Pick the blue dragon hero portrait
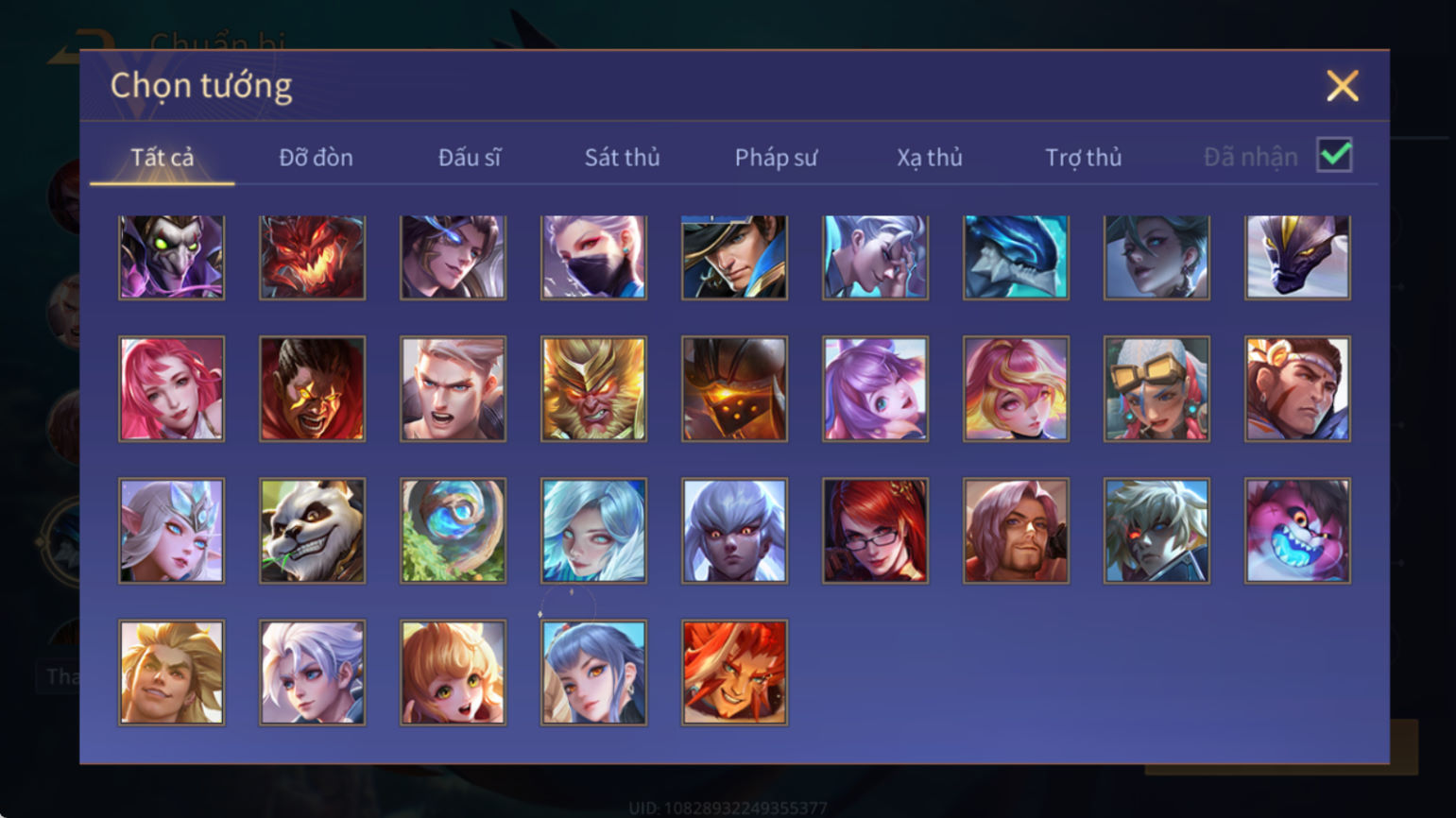This screenshot has height=818, width=1456. [1016, 257]
